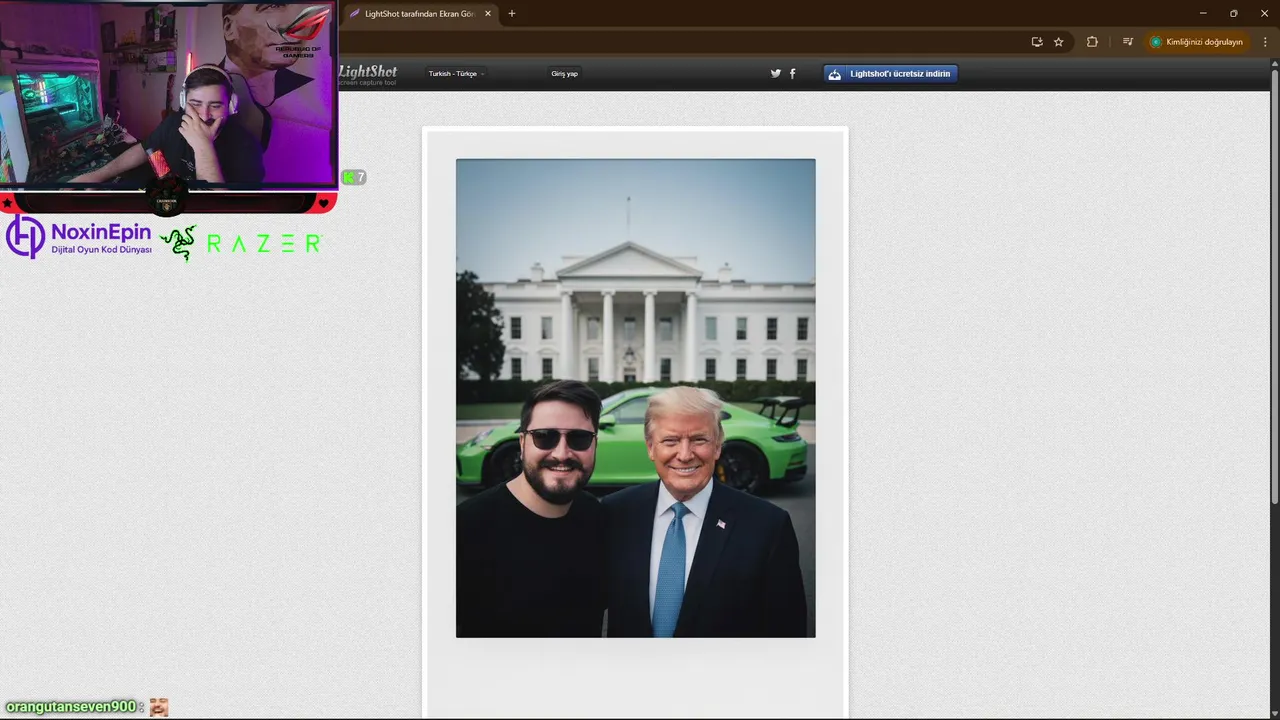
Task: Open a new browser tab
Action: (512, 14)
